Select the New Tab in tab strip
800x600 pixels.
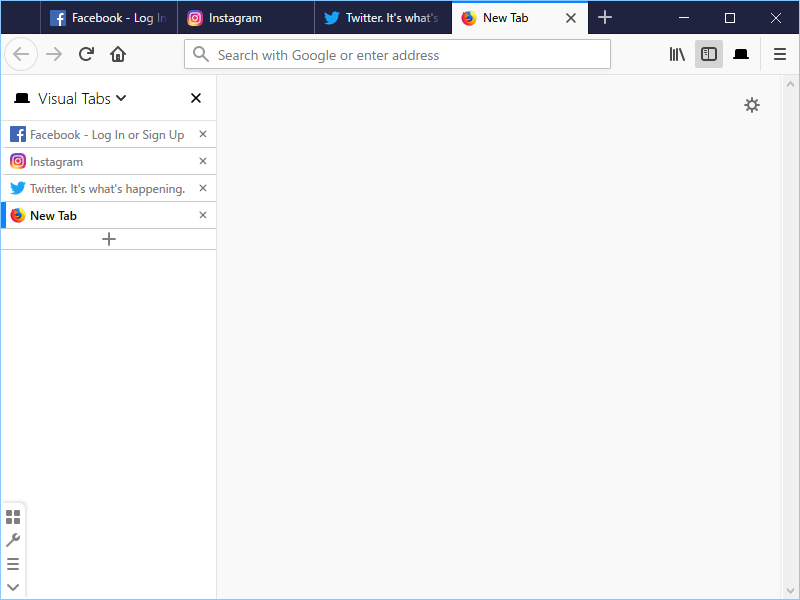[x=520, y=18]
